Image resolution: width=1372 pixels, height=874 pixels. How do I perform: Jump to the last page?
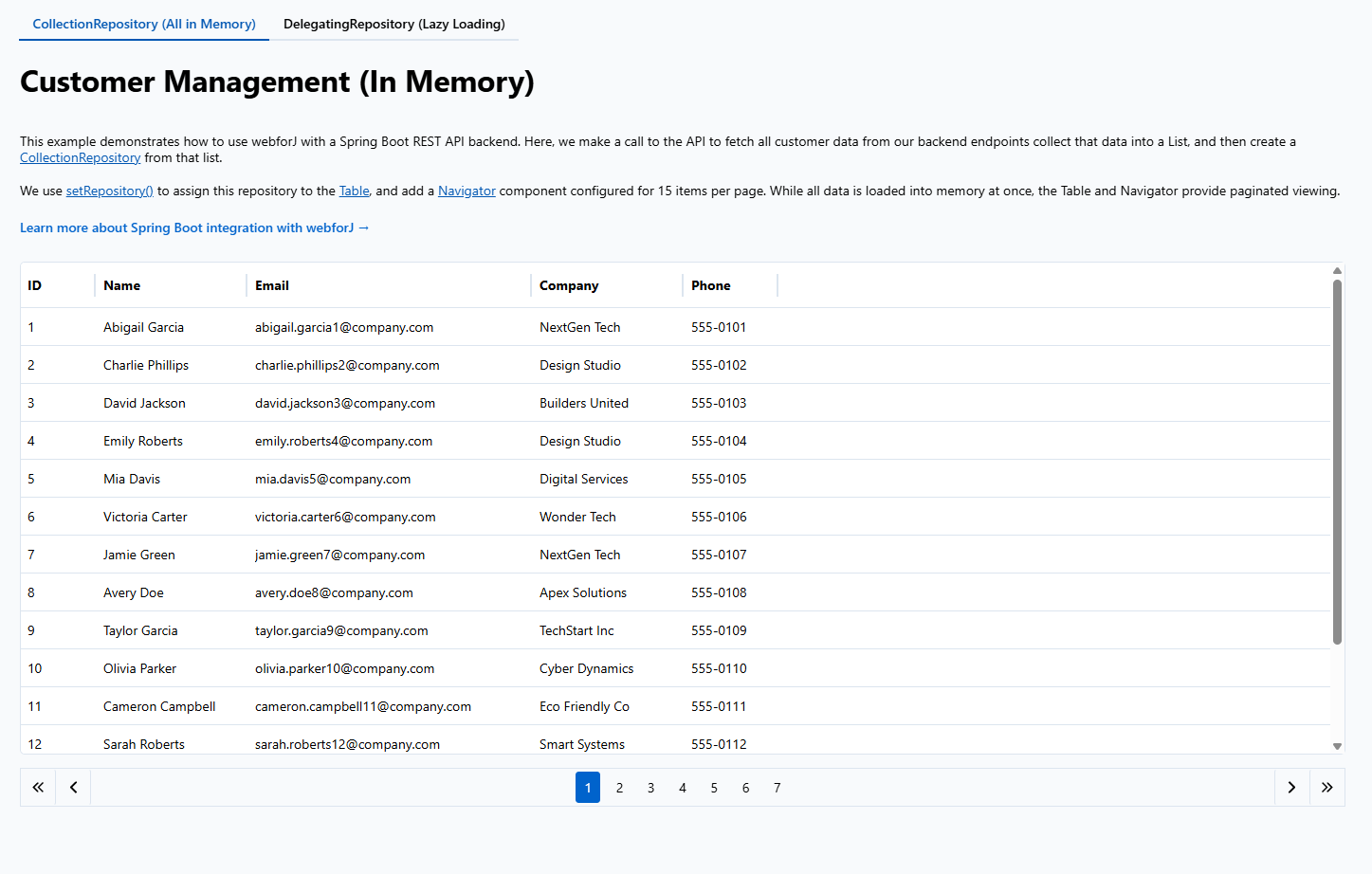[x=1326, y=788]
